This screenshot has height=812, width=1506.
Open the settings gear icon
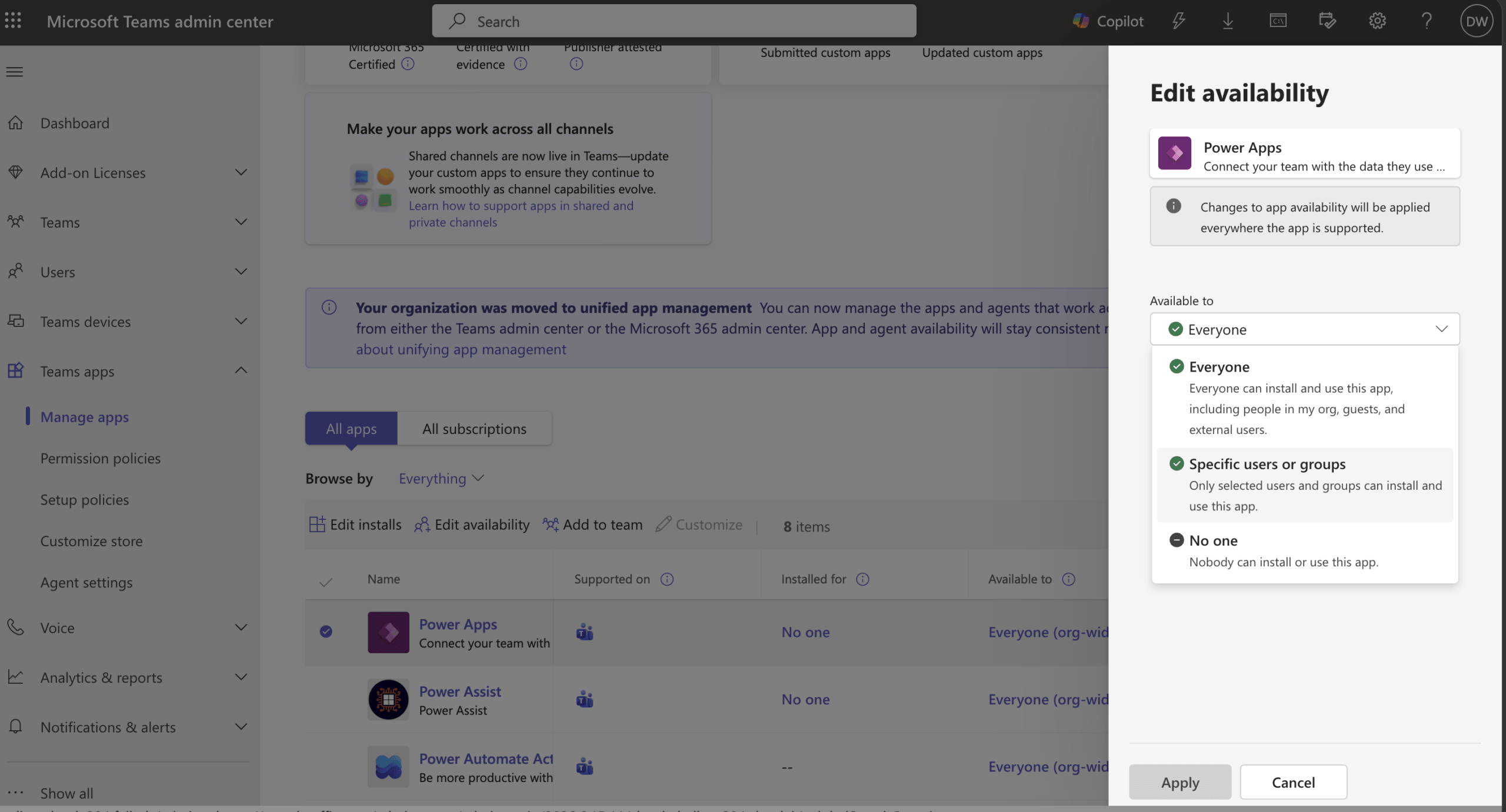[x=1377, y=21]
